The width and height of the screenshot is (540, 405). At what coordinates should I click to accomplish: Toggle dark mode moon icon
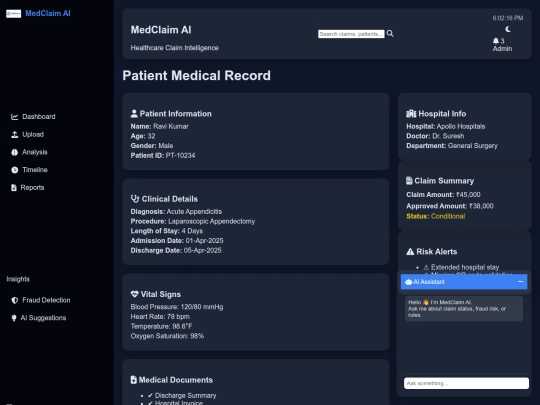[x=508, y=29]
